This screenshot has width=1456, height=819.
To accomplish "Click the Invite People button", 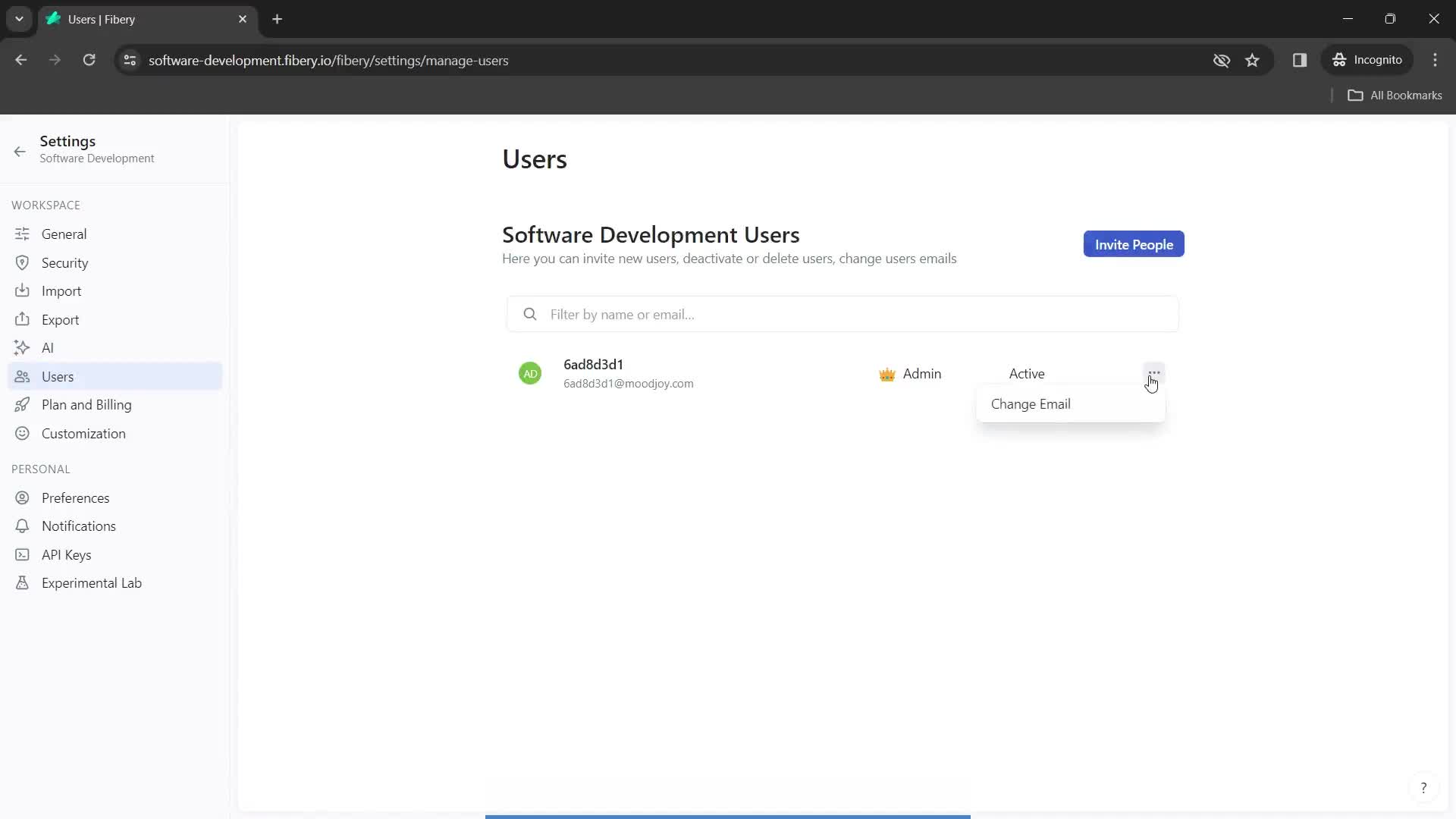I will click(1134, 244).
